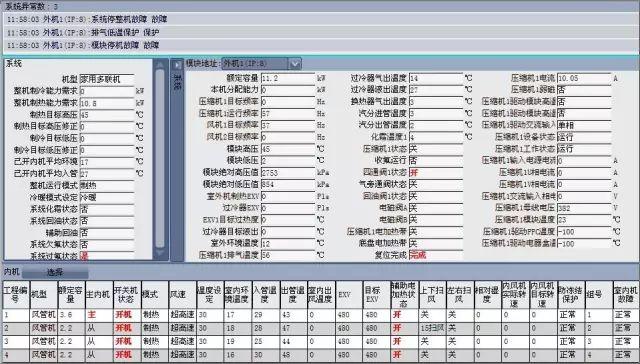Click the 风速 column header
Image resolution: width=640 pixels, height=364 pixels.
182,294
